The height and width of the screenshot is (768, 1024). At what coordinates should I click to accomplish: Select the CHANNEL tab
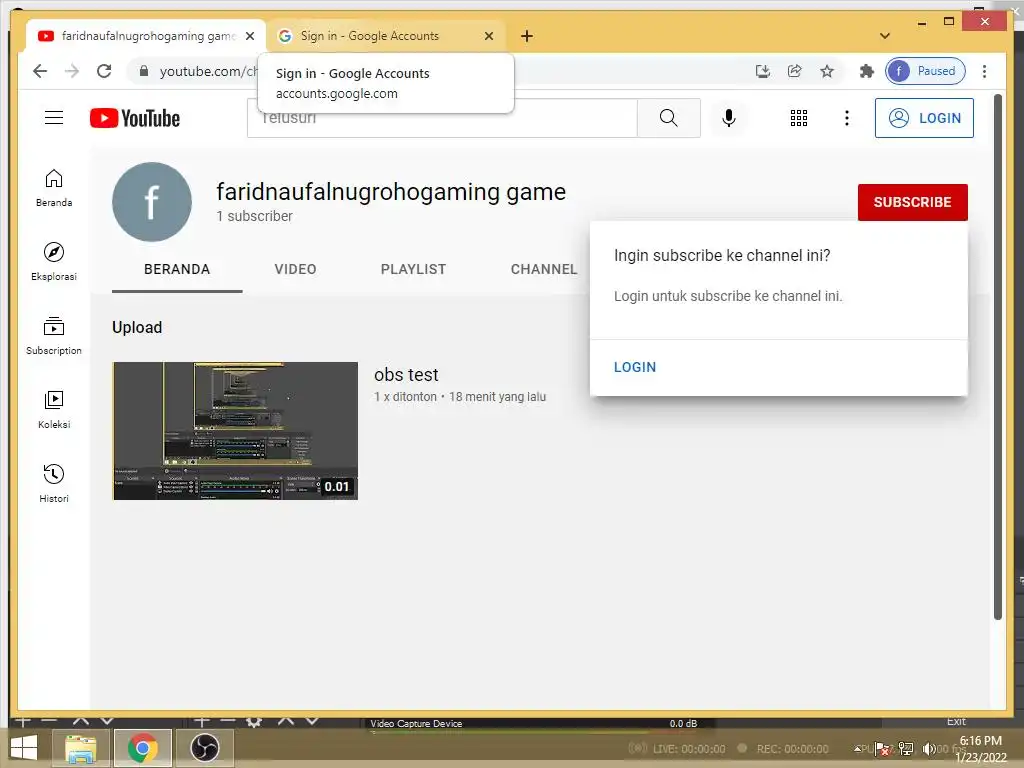tap(544, 269)
